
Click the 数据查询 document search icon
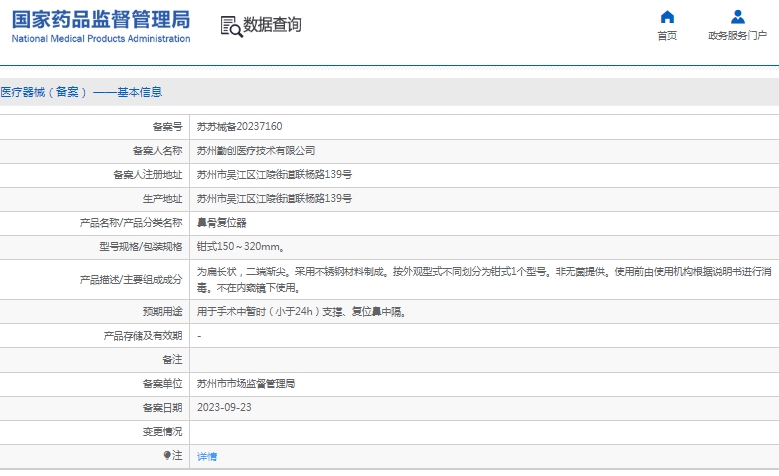click(232, 26)
